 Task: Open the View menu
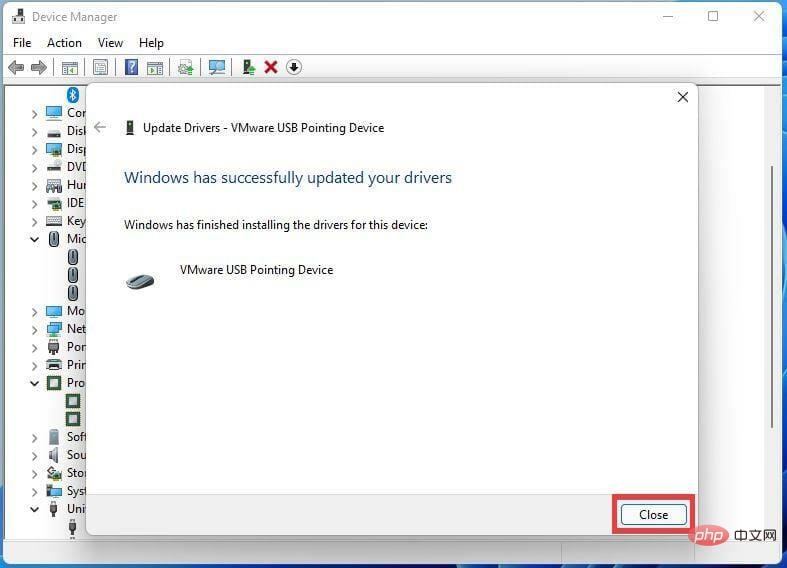(x=110, y=43)
